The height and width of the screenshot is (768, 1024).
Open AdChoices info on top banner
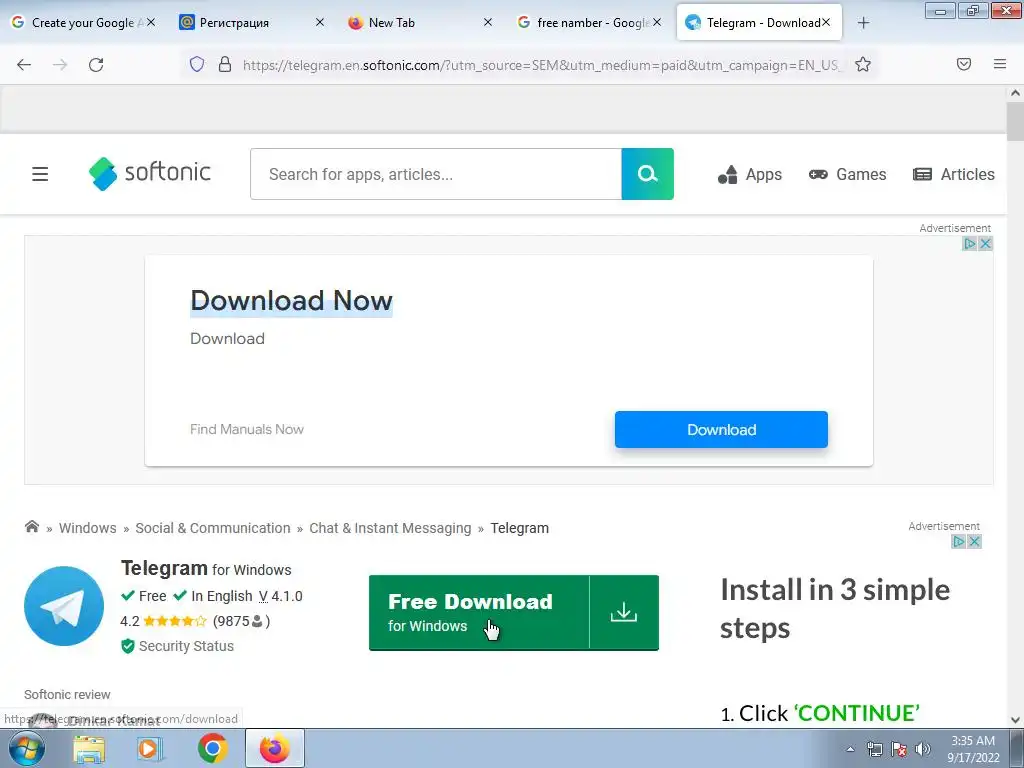970,244
